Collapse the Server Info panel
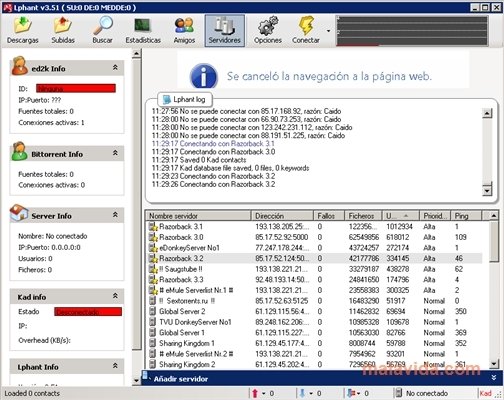The height and width of the screenshot is (400, 504). (115, 215)
